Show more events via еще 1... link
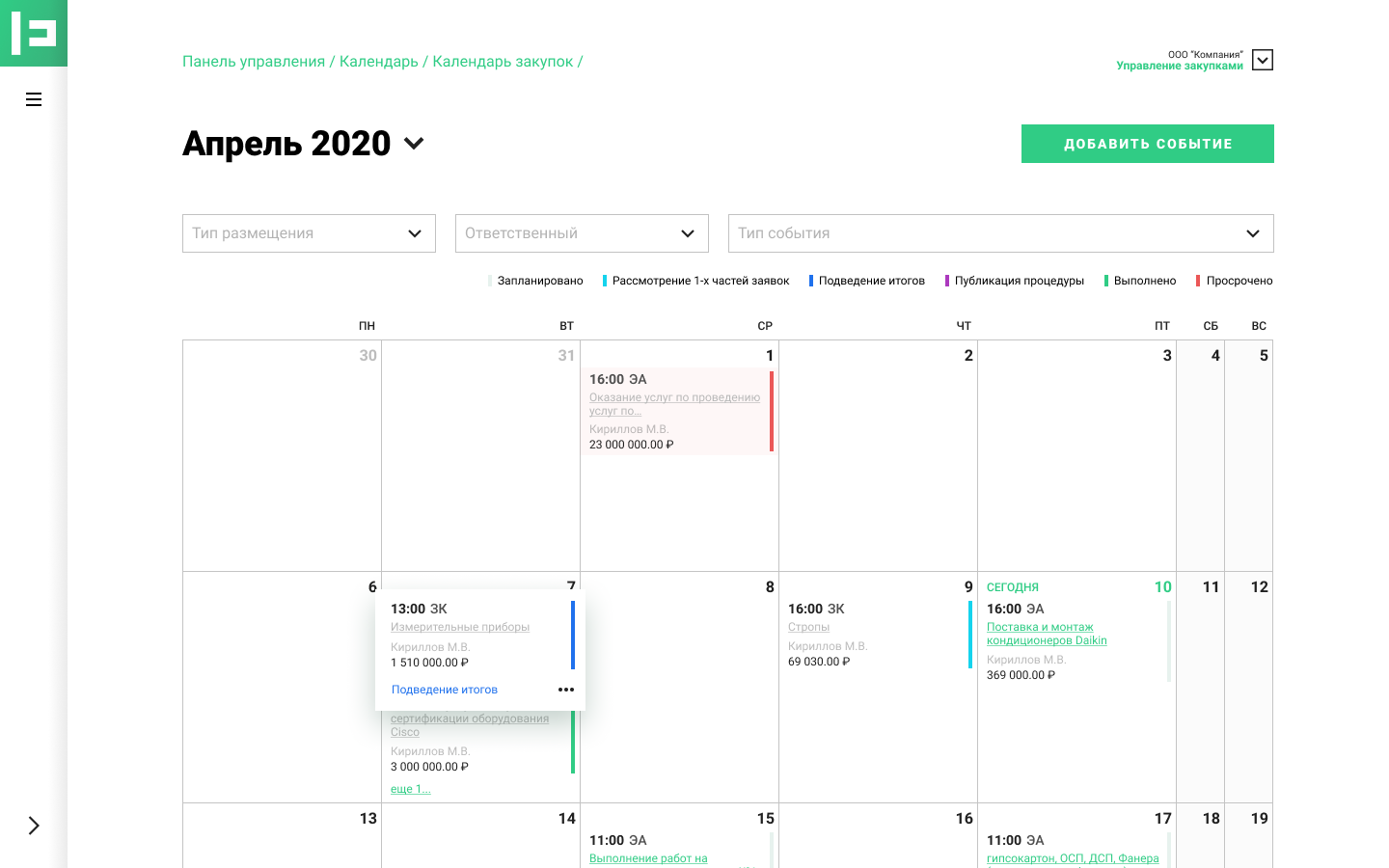The width and height of the screenshot is (1389, 868). pos(411,789)
